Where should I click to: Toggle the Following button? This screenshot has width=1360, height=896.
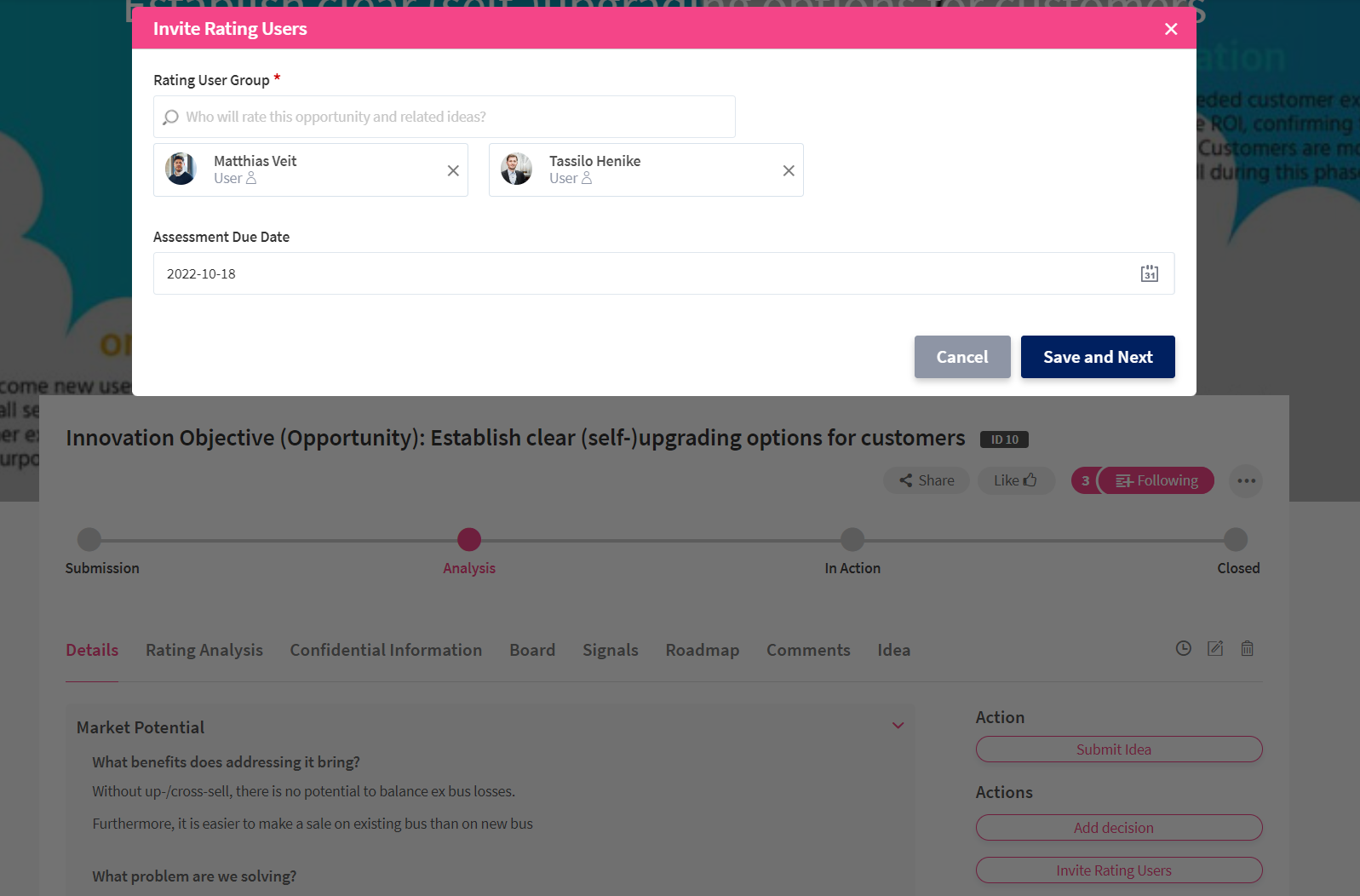1156,481
